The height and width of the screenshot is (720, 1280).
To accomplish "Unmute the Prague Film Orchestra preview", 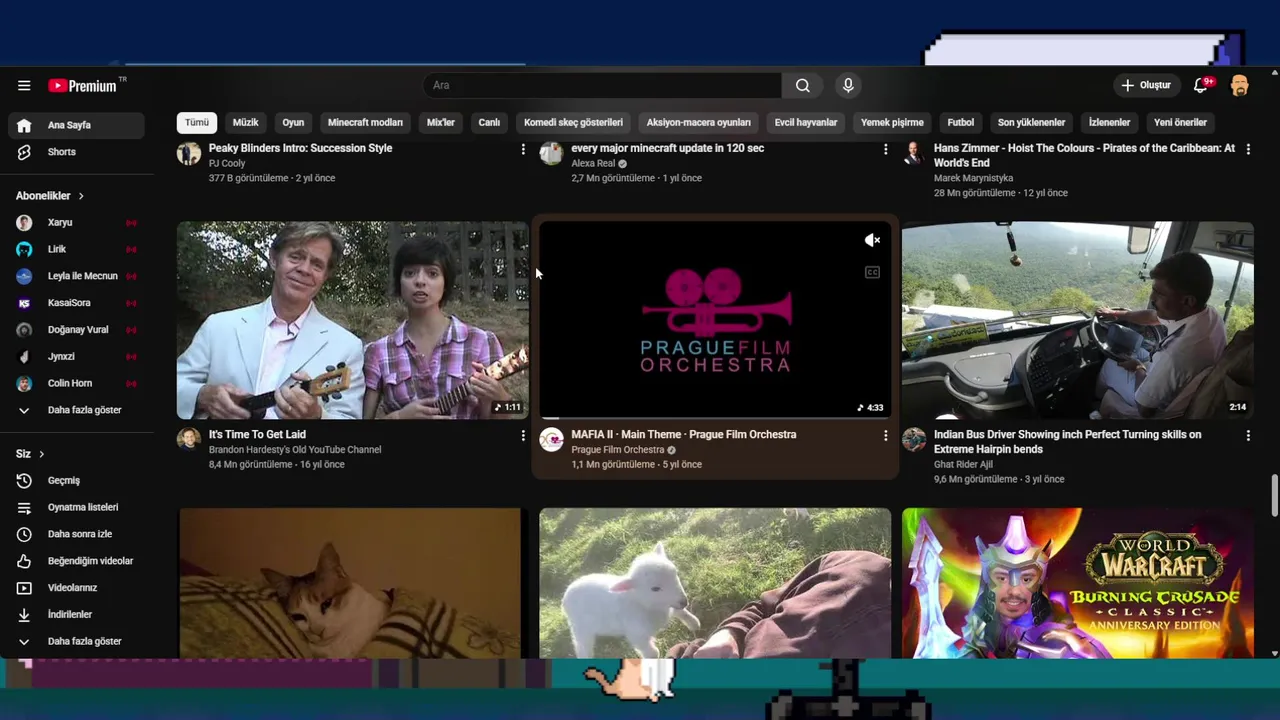I will (x=872, y=241).
